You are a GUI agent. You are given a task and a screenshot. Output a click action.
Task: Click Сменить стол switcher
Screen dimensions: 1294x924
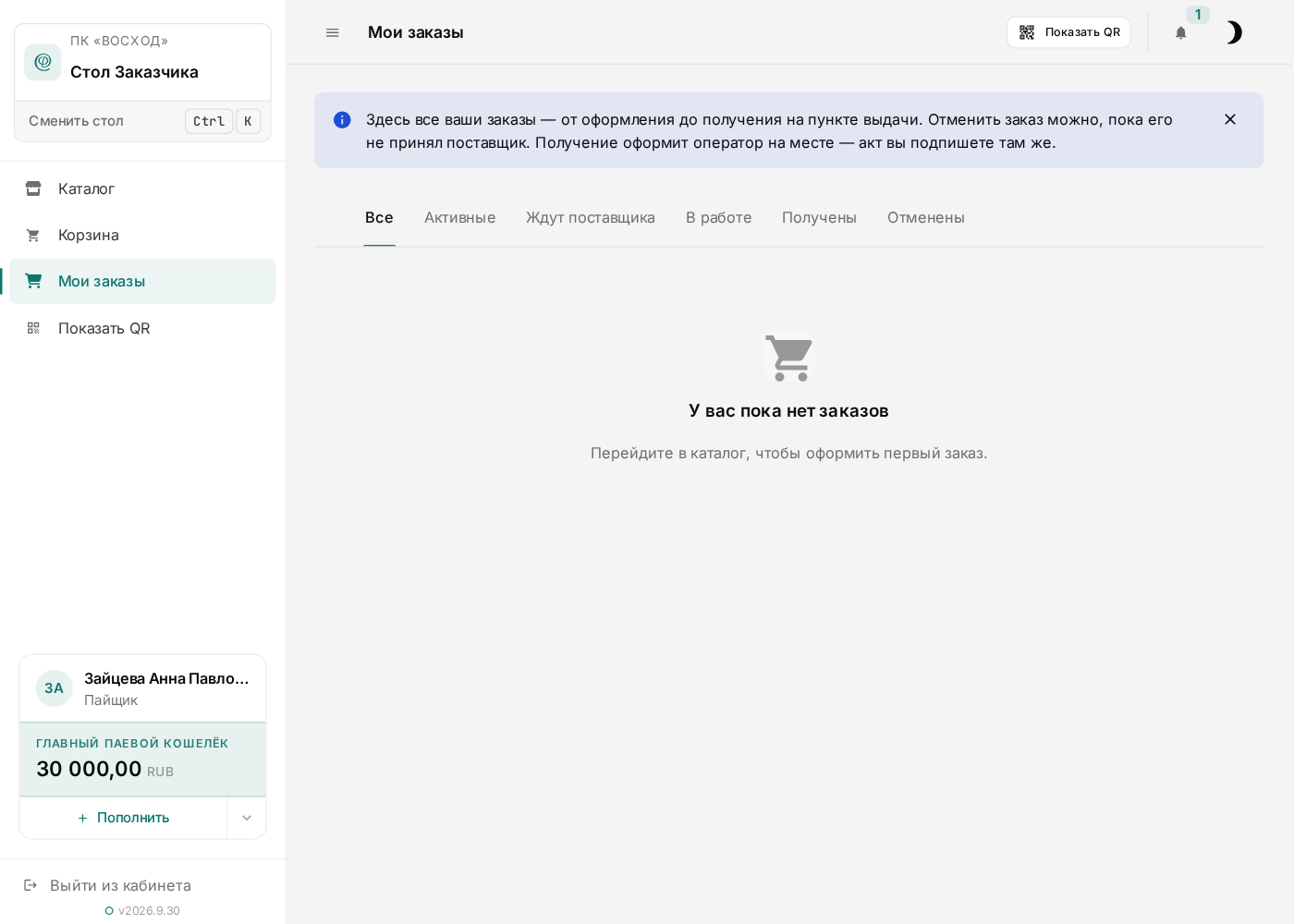click(142, 121)
